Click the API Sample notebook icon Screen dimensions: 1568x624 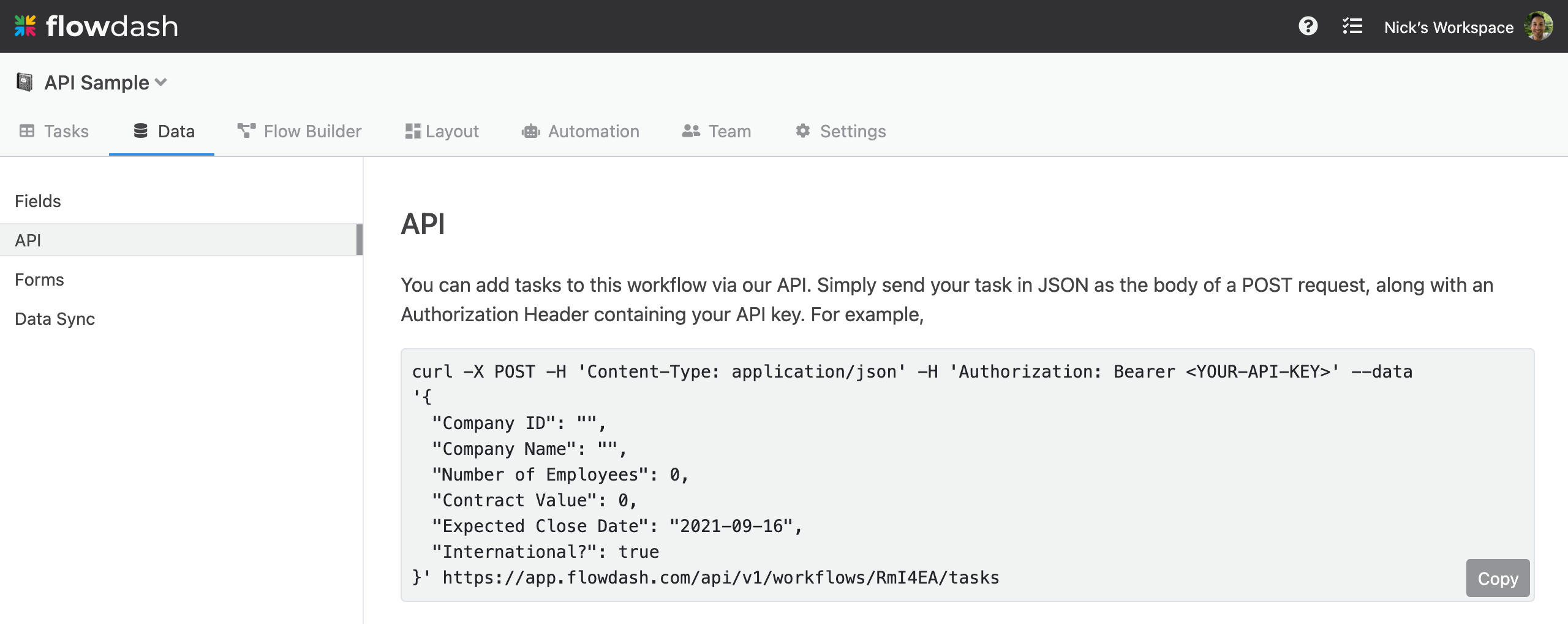tap(24, 82)
